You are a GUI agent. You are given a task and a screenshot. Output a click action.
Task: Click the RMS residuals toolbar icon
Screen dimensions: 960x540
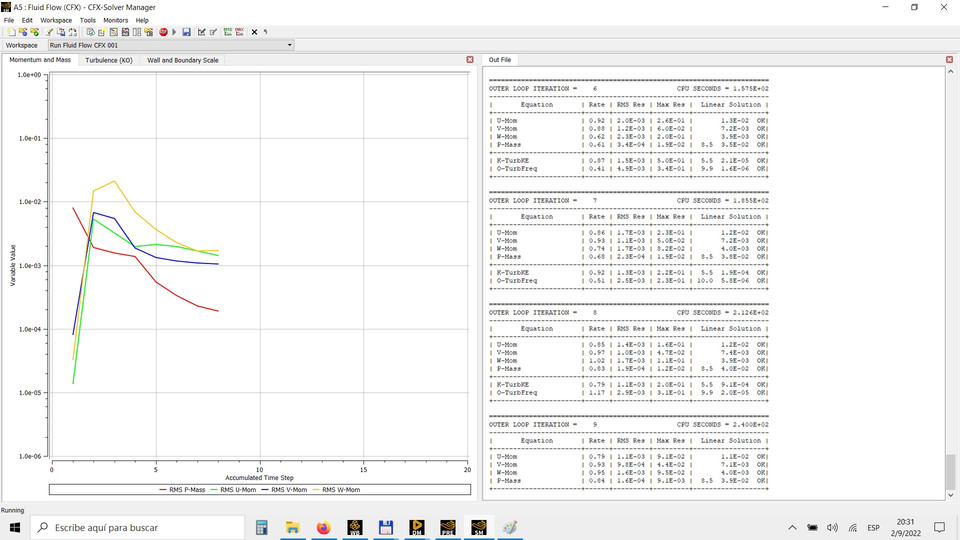pyautogui.click(x=228, y=32)
